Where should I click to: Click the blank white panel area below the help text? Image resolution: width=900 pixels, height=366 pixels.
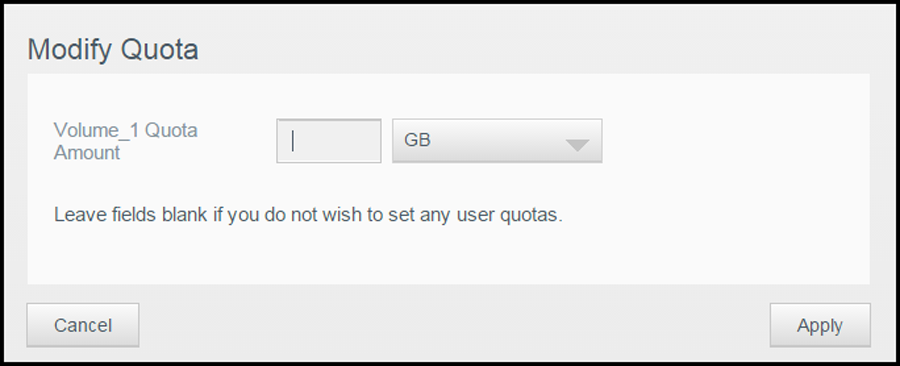tap(448, 256)
